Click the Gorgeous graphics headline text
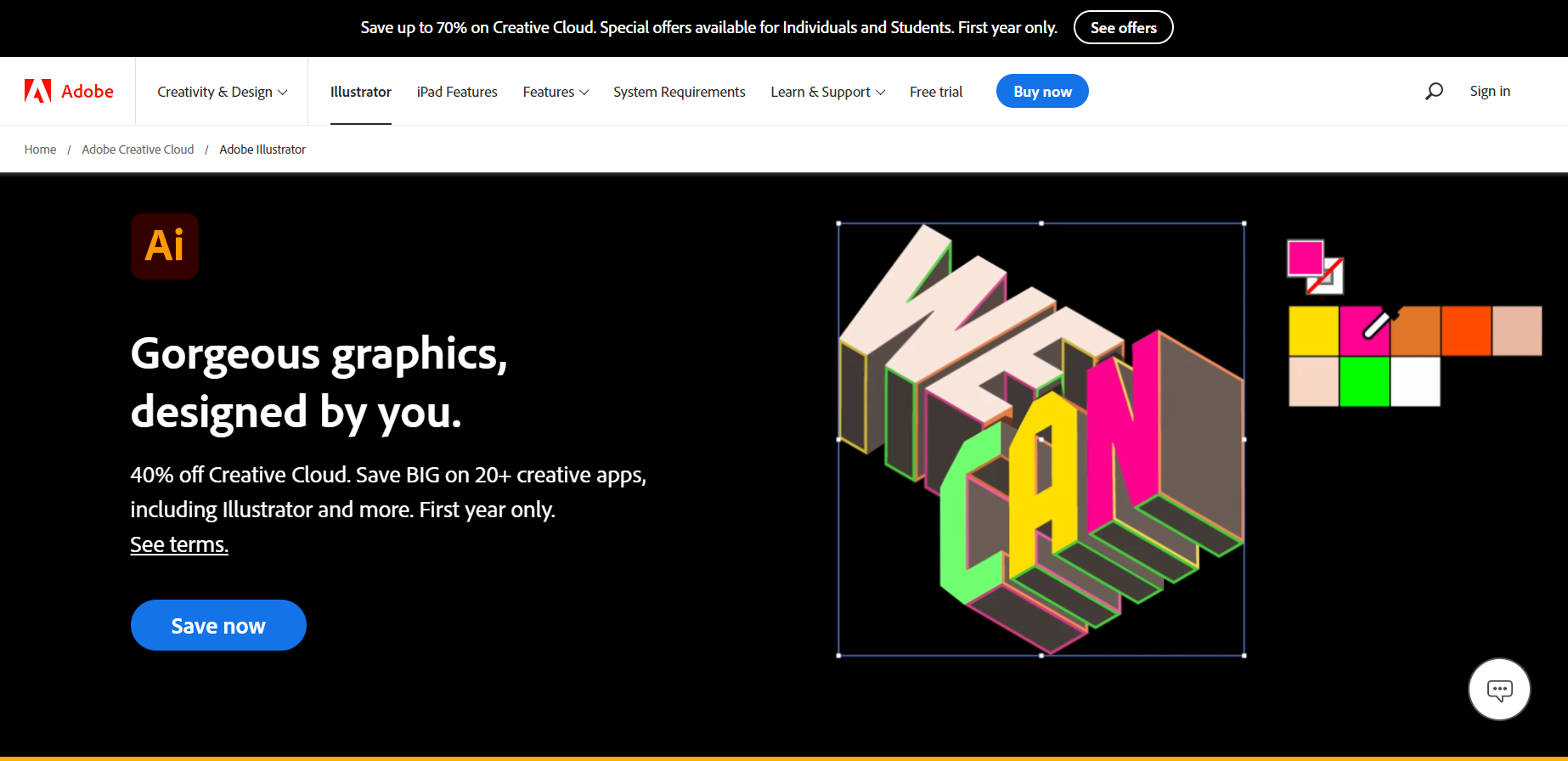 (319, 382)
